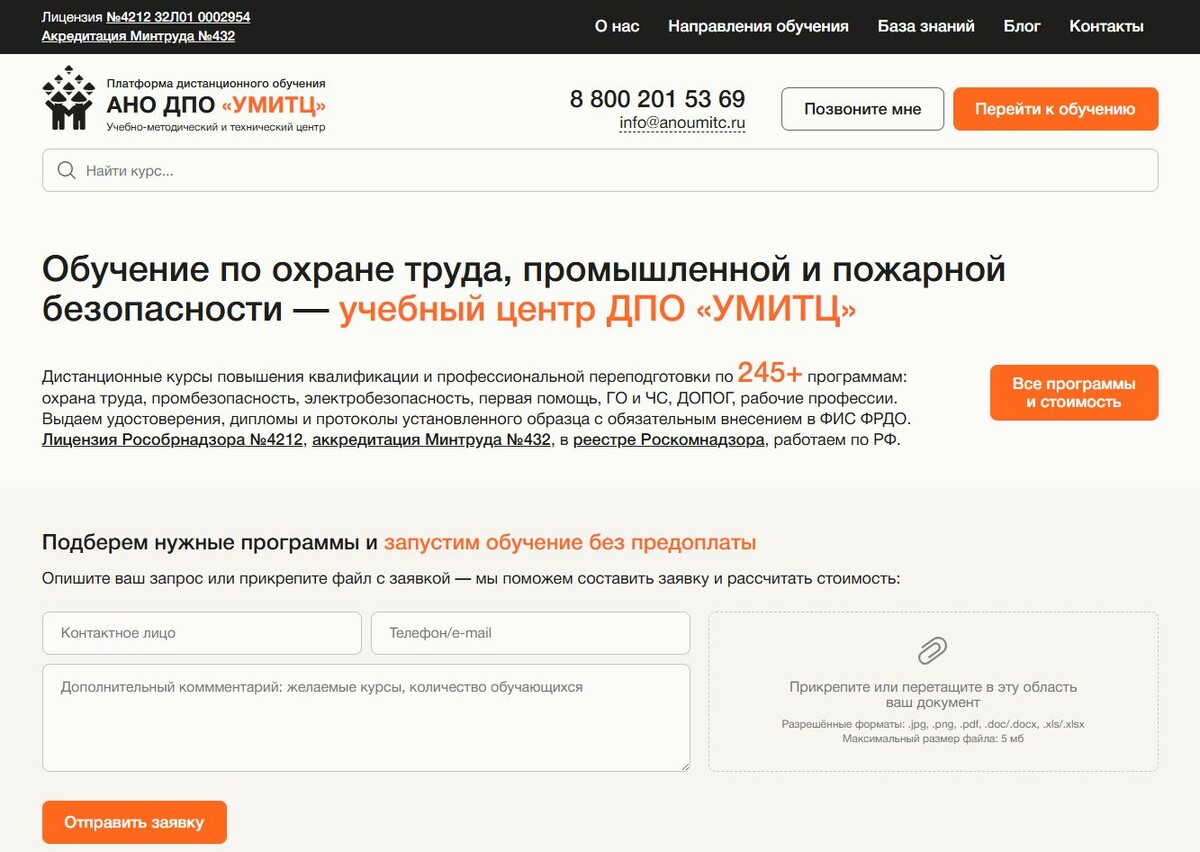Focus the «Найти курс...» search field

pos(600,171)
